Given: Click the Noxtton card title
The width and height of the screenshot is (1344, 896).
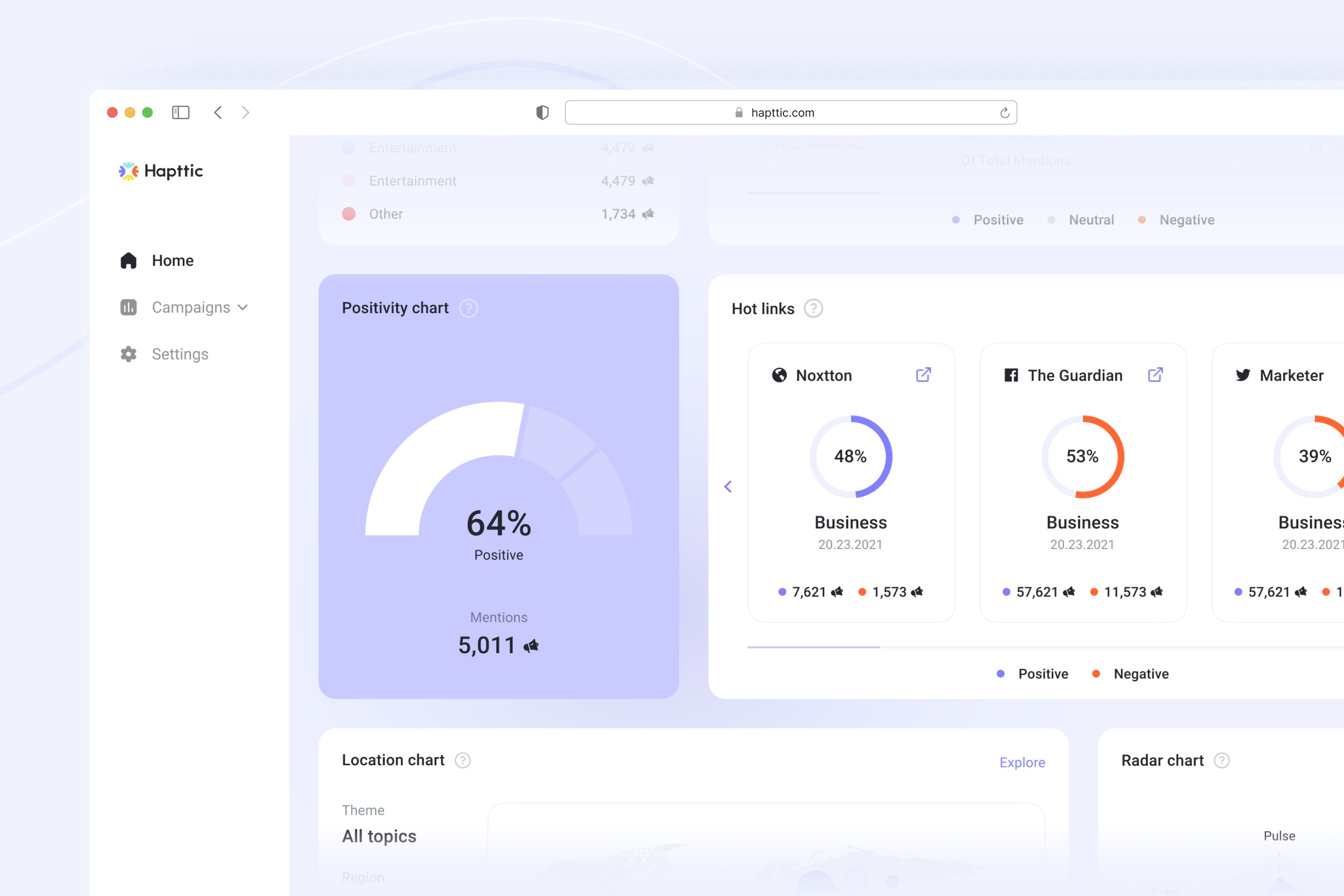Looking at the screenshot, I should click(824, 375).
